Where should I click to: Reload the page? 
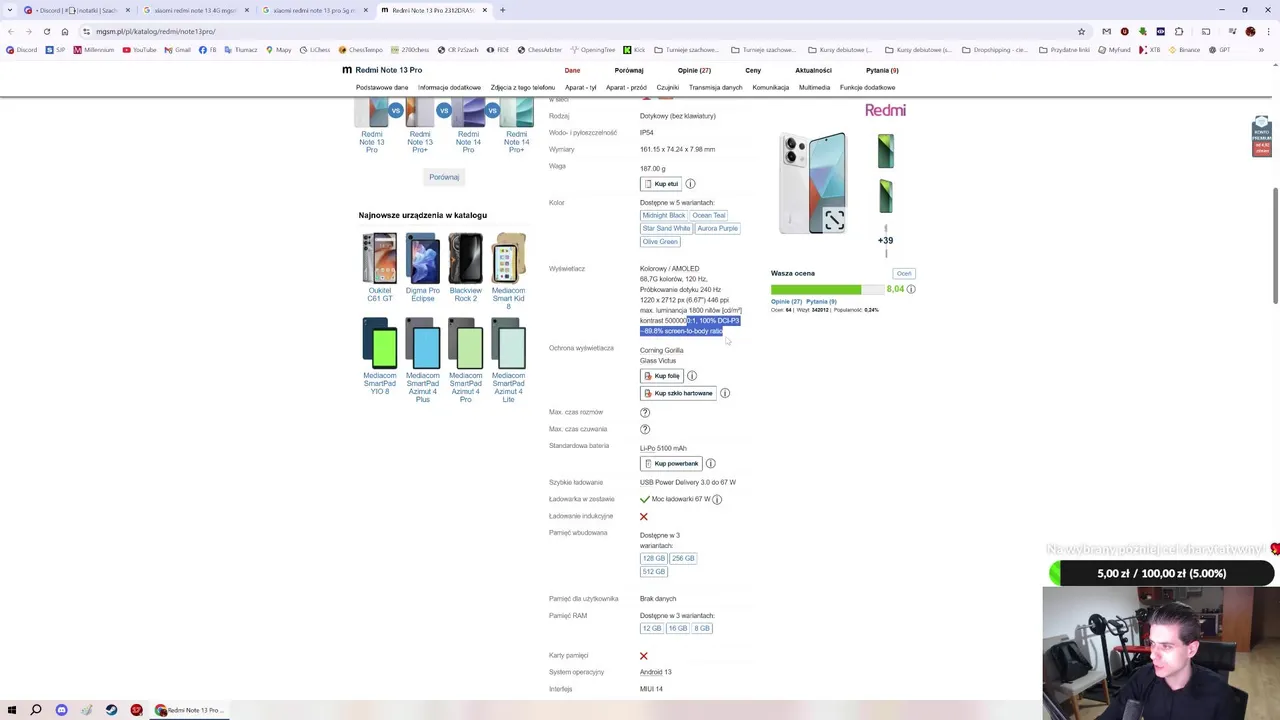46,31
